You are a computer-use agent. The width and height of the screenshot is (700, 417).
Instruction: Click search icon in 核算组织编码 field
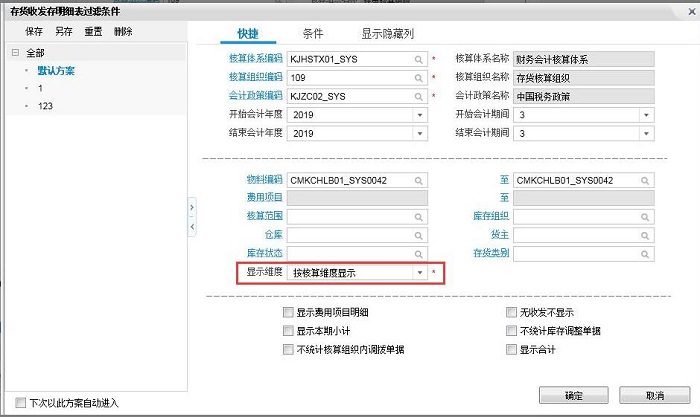[x=419, y=78]
